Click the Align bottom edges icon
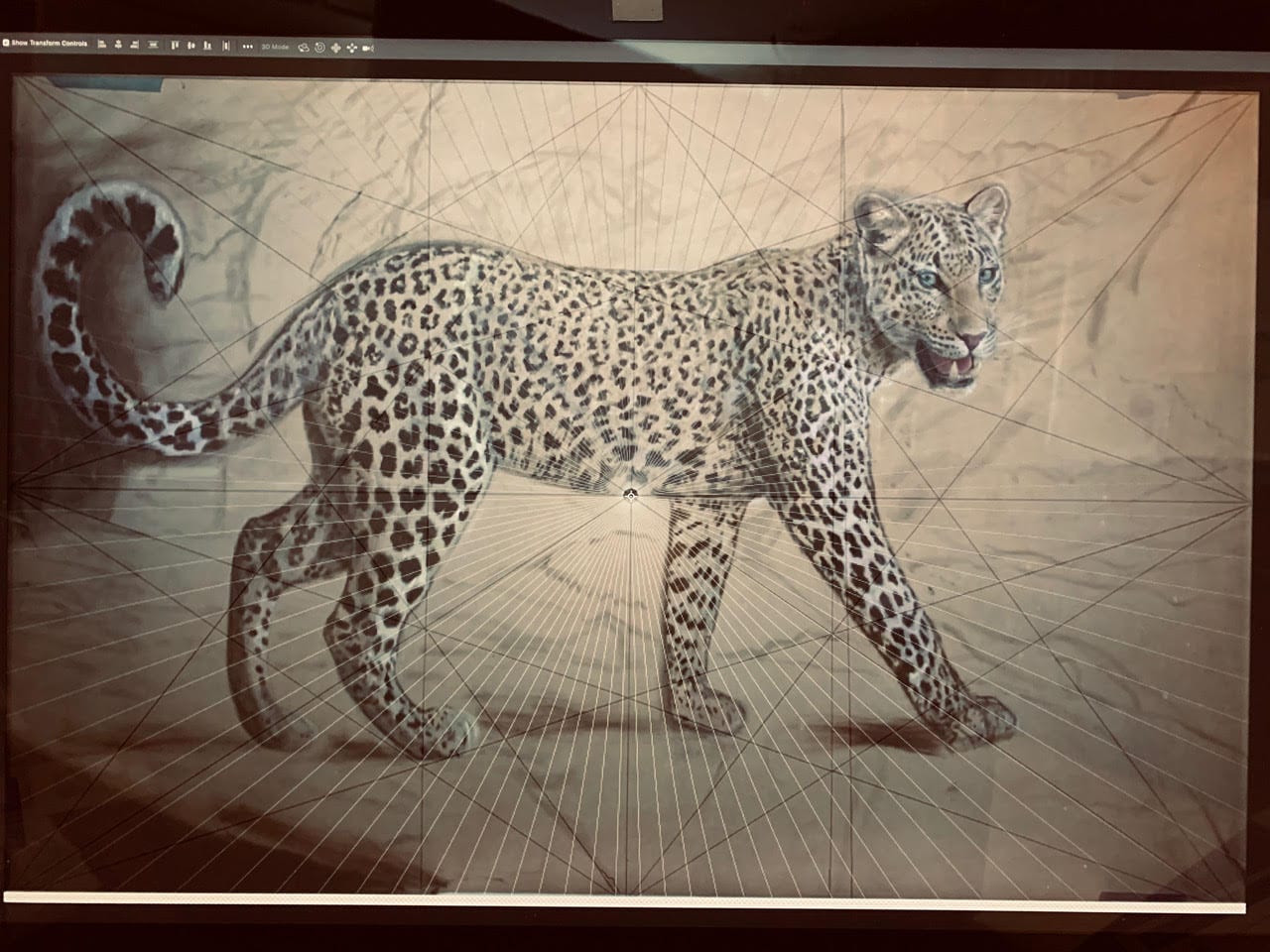The width and height of the screenshot is (1270, 952). 207,45
